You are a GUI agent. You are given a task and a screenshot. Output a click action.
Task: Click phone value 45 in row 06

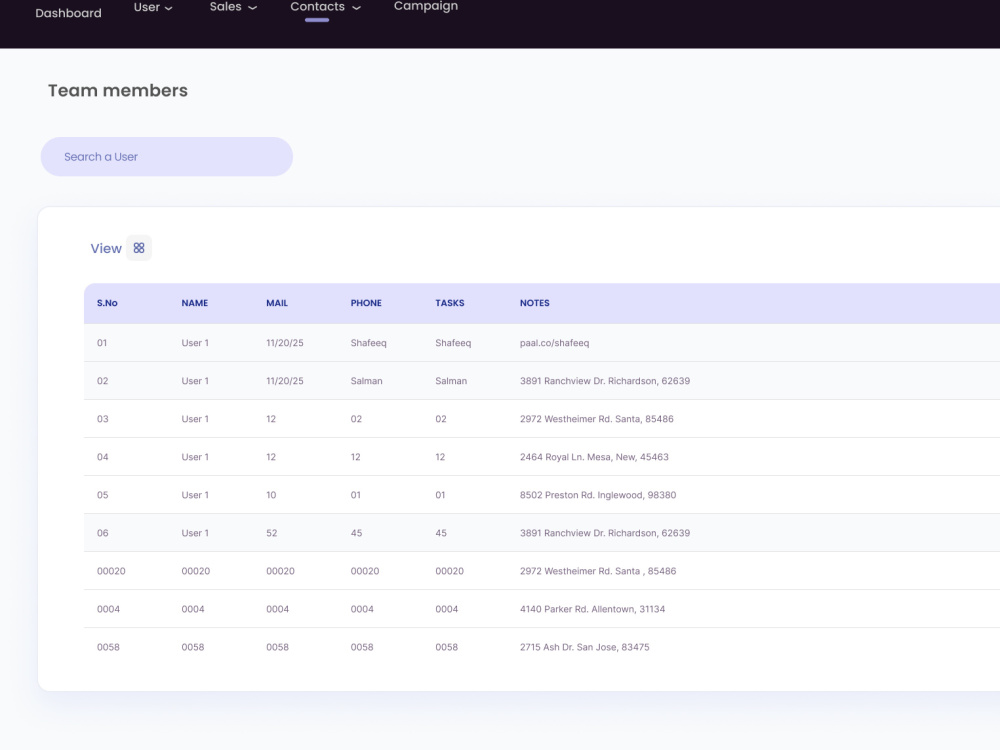click(357, 533)
